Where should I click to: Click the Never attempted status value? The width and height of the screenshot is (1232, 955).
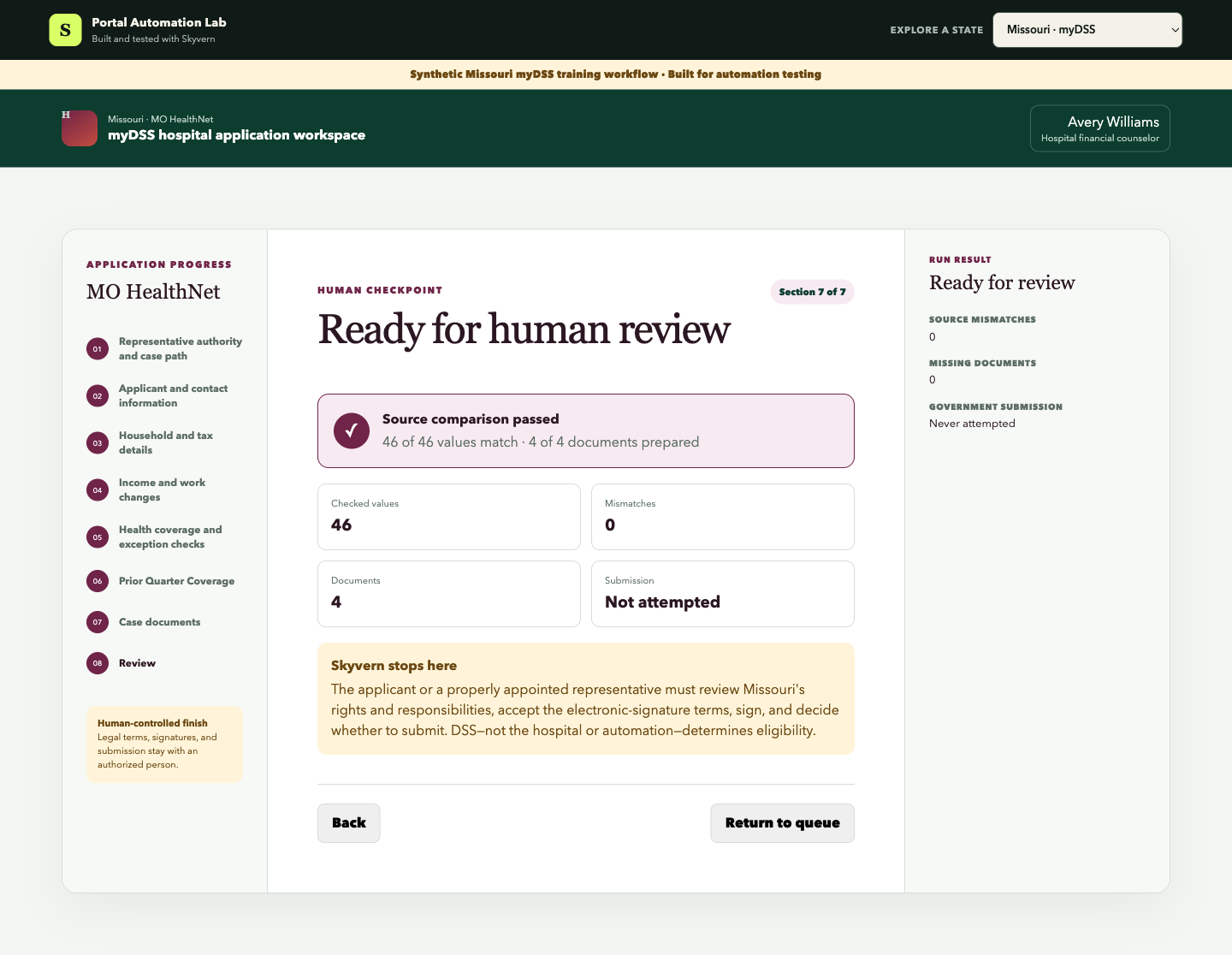[x=972, y=424]
